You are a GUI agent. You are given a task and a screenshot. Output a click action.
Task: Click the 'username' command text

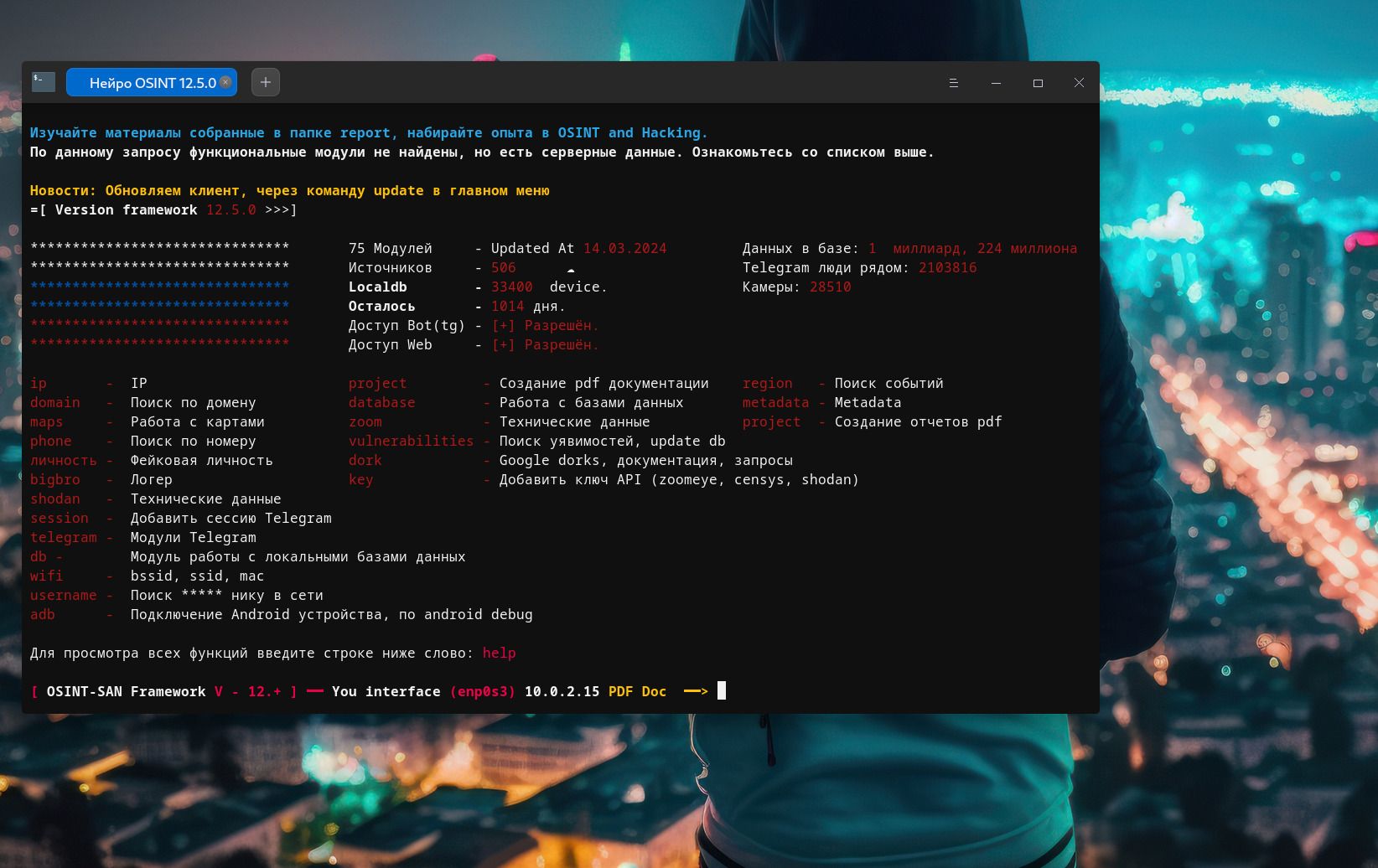tap(64, 595)
